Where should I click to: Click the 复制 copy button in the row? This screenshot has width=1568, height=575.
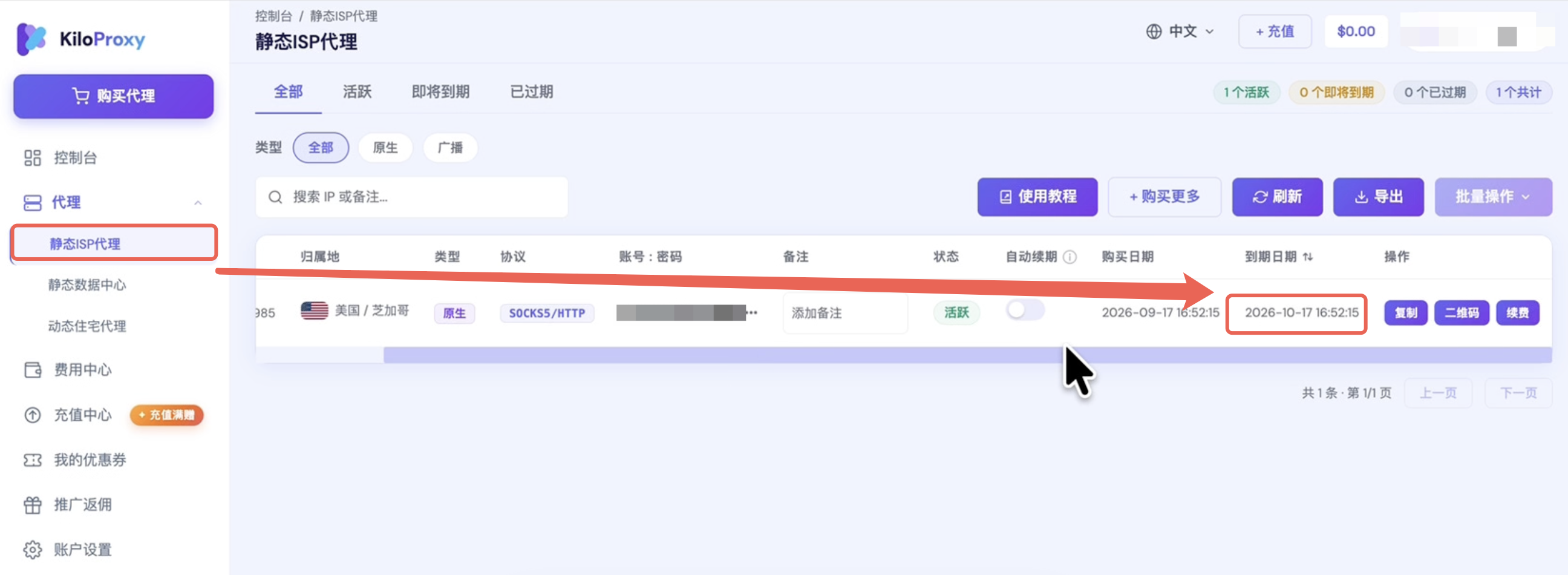[x=1405, y=312]
